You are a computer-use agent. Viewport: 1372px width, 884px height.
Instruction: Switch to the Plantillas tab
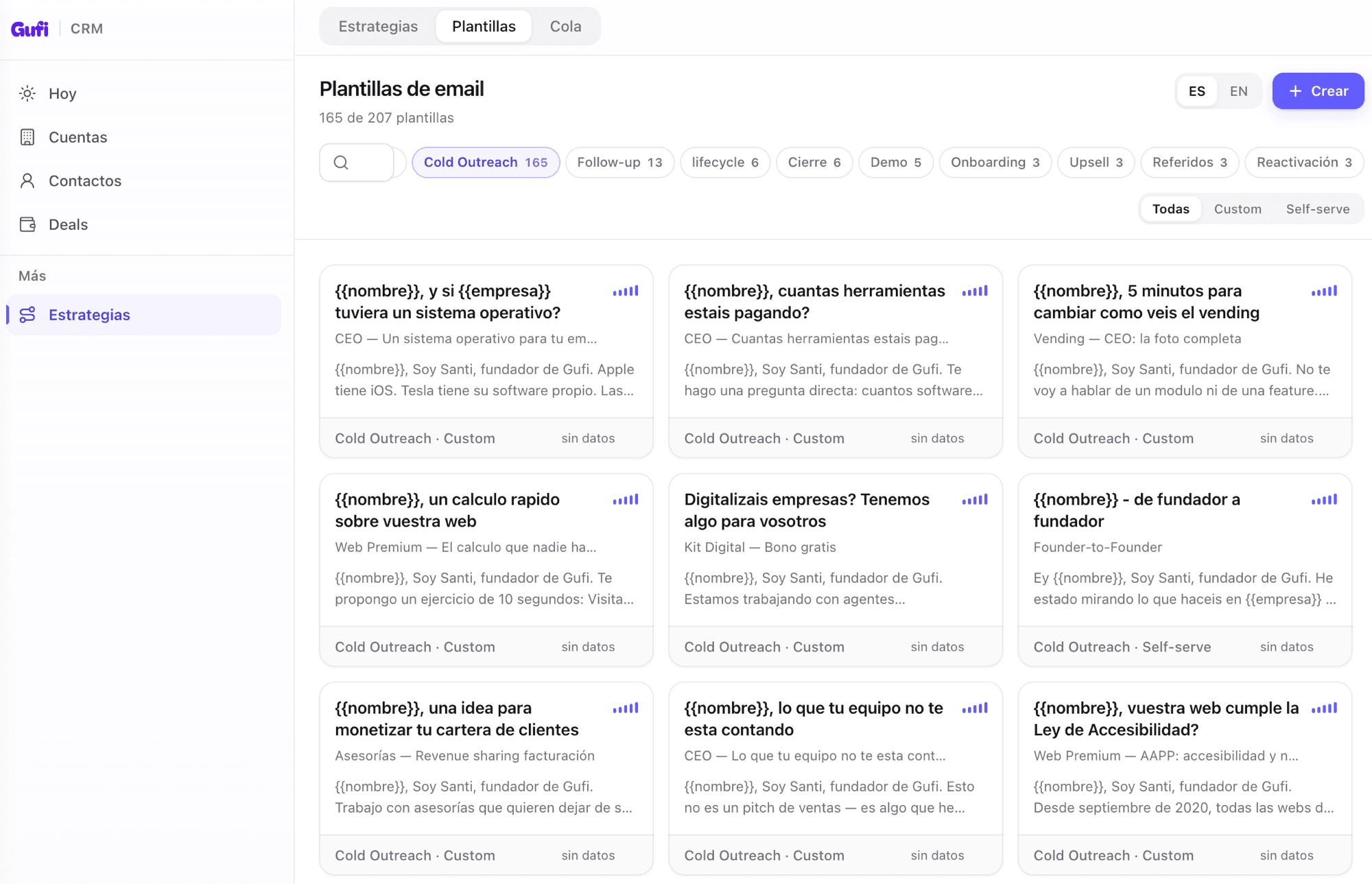click(x=484, y=26)
